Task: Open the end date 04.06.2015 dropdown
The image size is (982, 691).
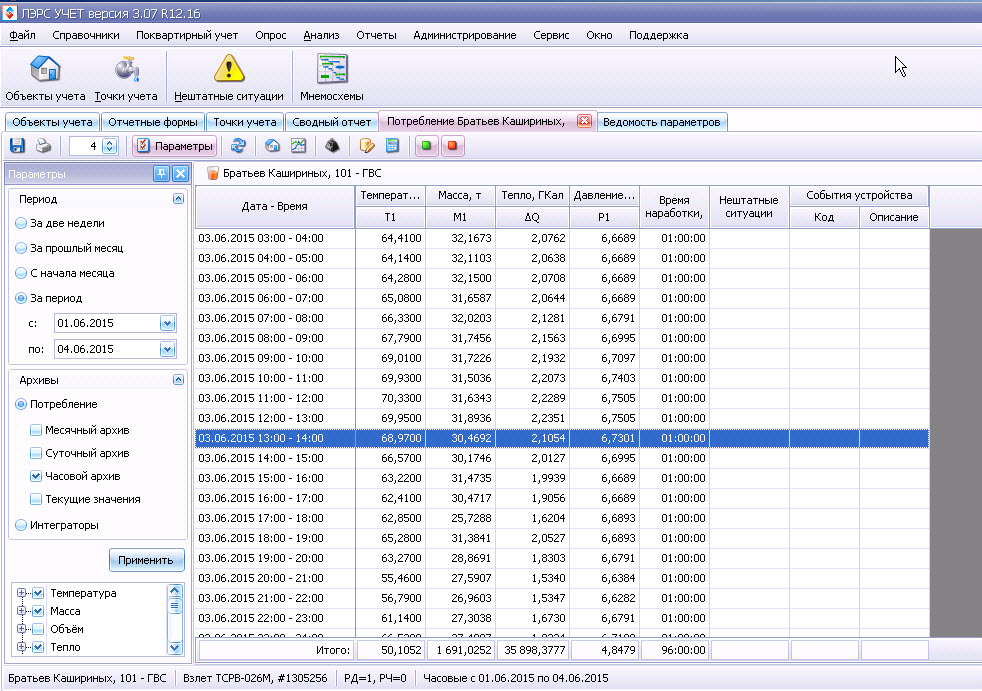Action: point(167,349)
